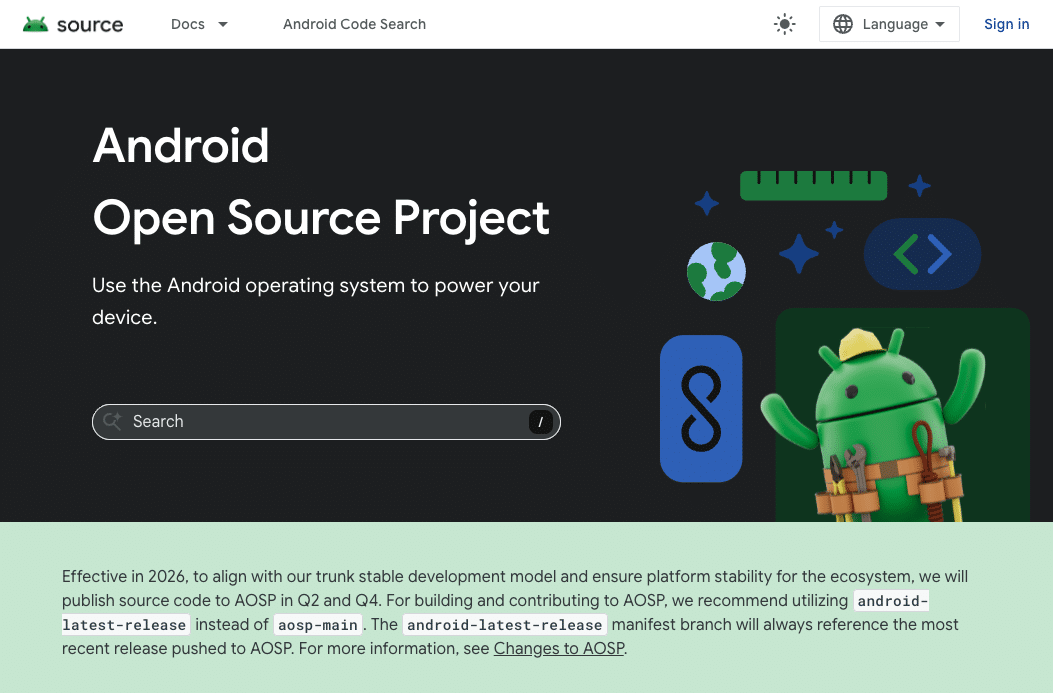The height and width of the screenshot is (693, 1053).
Task: Open the Docs dropdown menu
Action: click(198, 24)
